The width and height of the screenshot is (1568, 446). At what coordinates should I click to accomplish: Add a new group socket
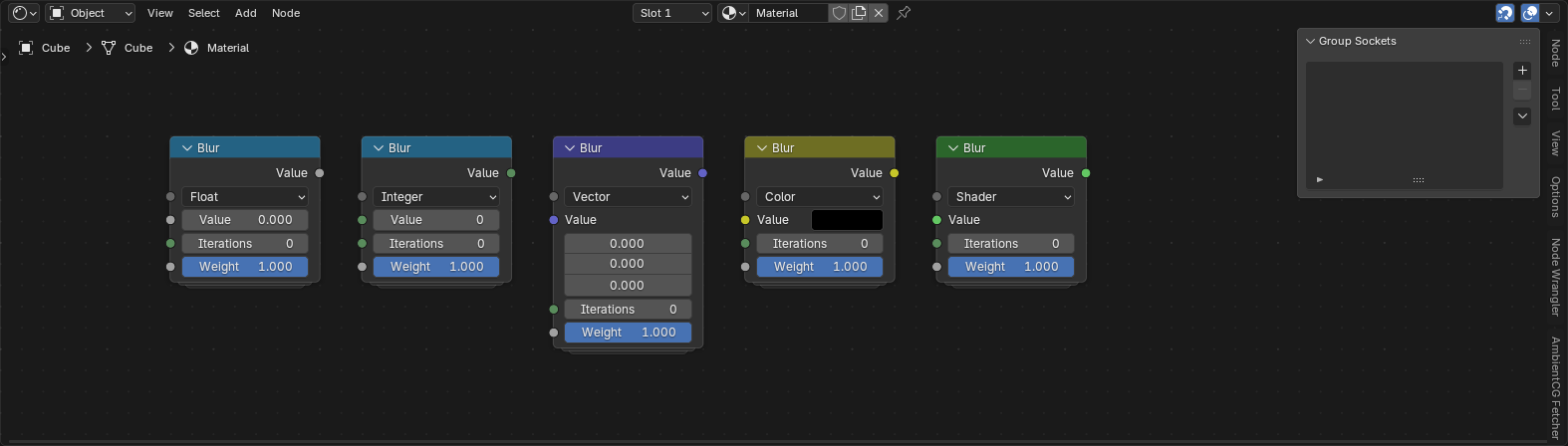(x=1522, y=71)
